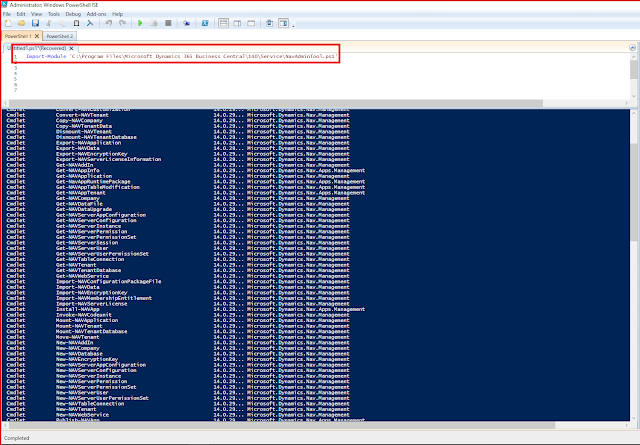This screenshot has width=640, height=445.
Task: Open a script with the folder icon
Action: tap(22, 23)
